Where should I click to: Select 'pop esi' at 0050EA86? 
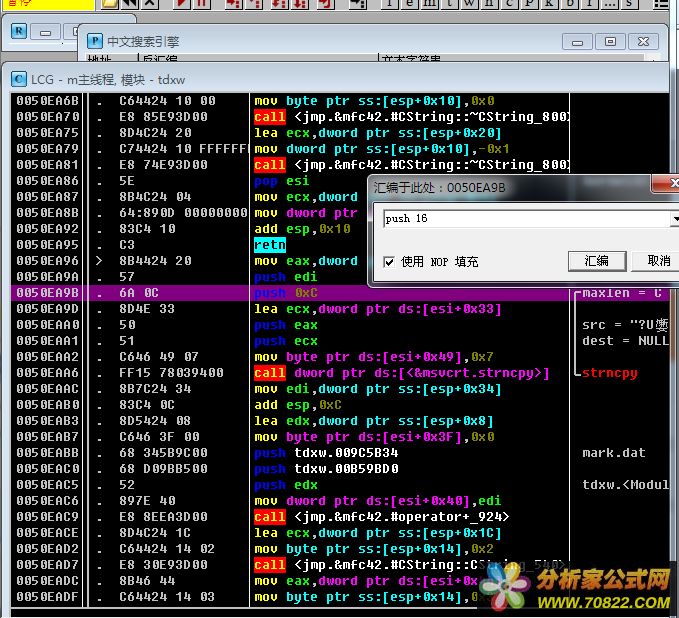pyautogui.click(x=281, y=181)
